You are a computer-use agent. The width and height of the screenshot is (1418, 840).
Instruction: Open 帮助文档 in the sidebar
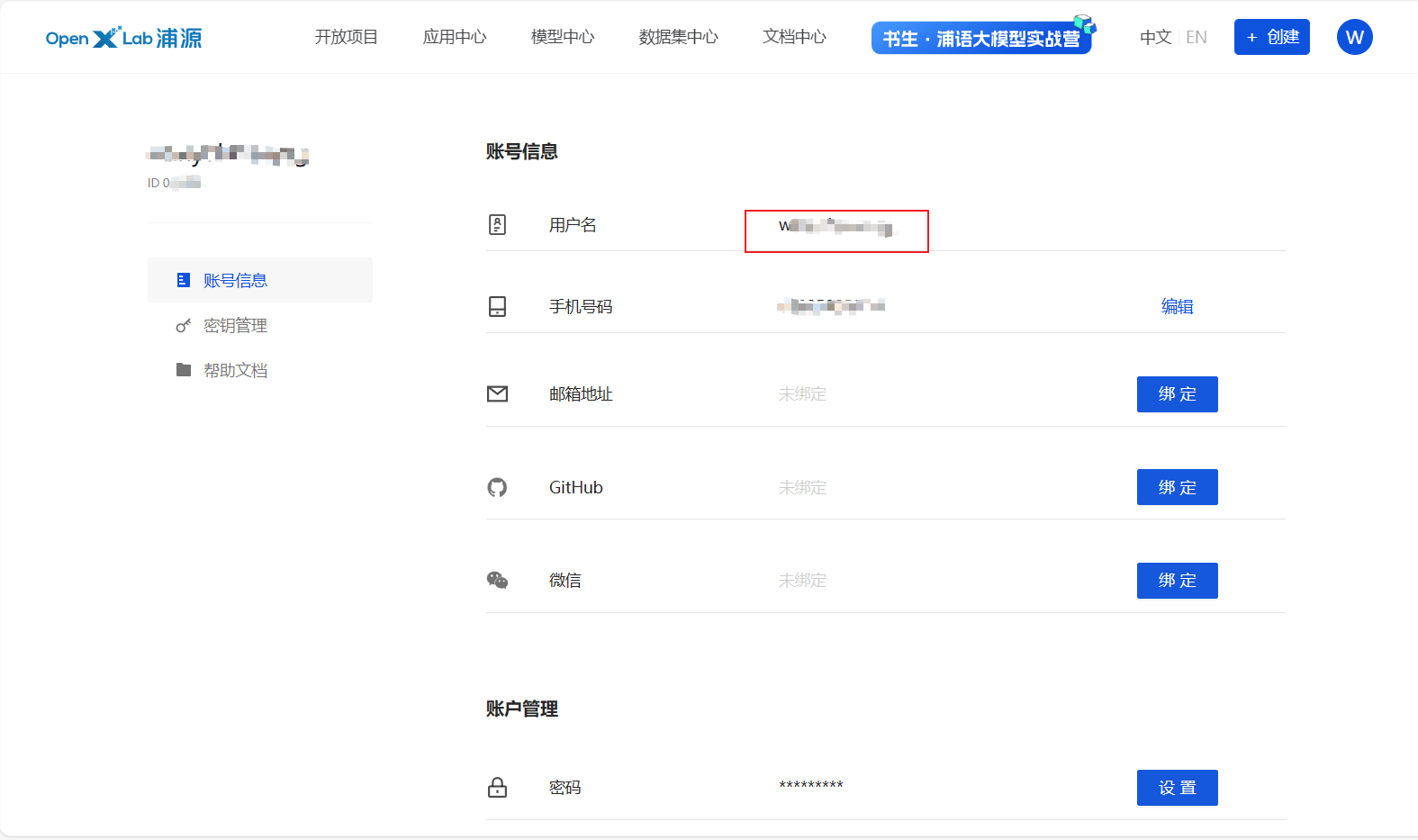click(x=235, y=371)
